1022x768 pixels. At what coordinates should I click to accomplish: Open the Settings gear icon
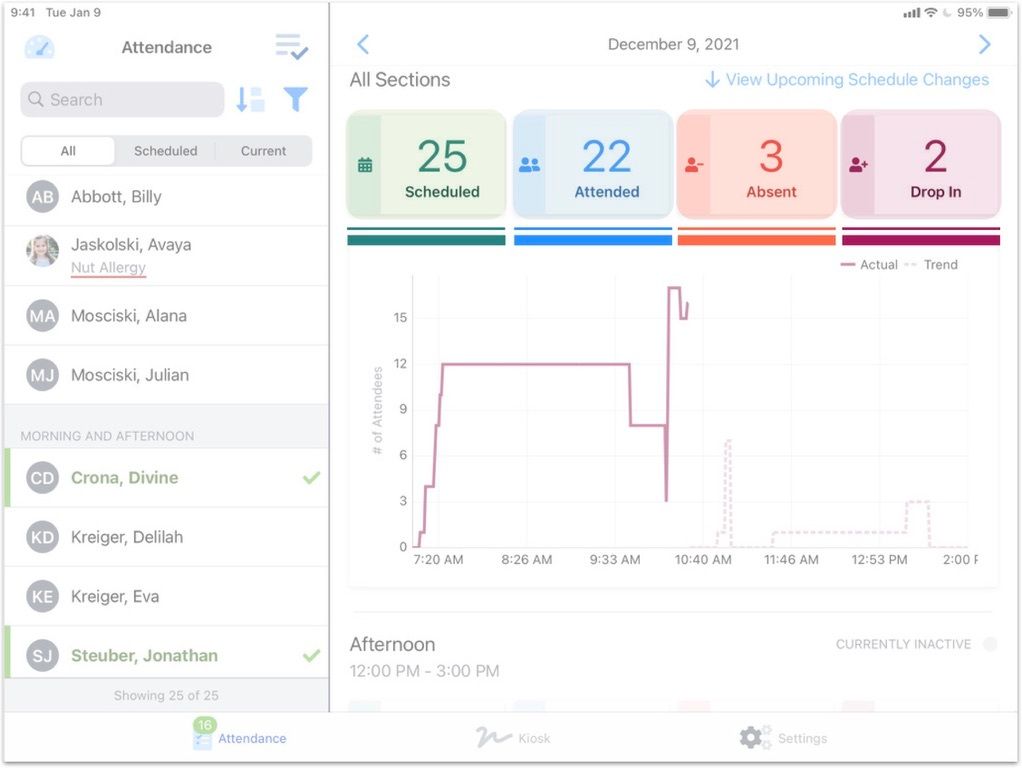coord(755,737)
